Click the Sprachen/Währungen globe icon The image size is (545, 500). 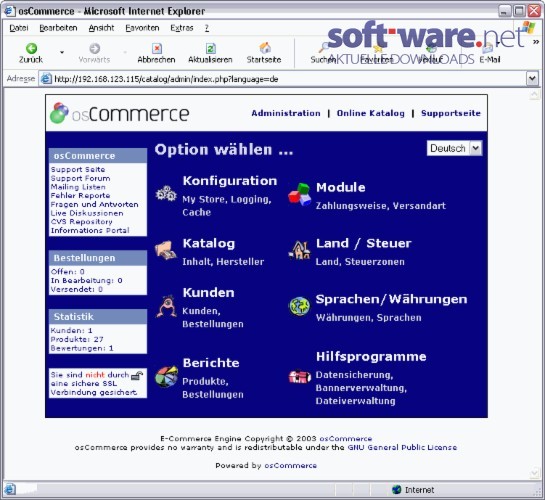(x=299, y=306)
